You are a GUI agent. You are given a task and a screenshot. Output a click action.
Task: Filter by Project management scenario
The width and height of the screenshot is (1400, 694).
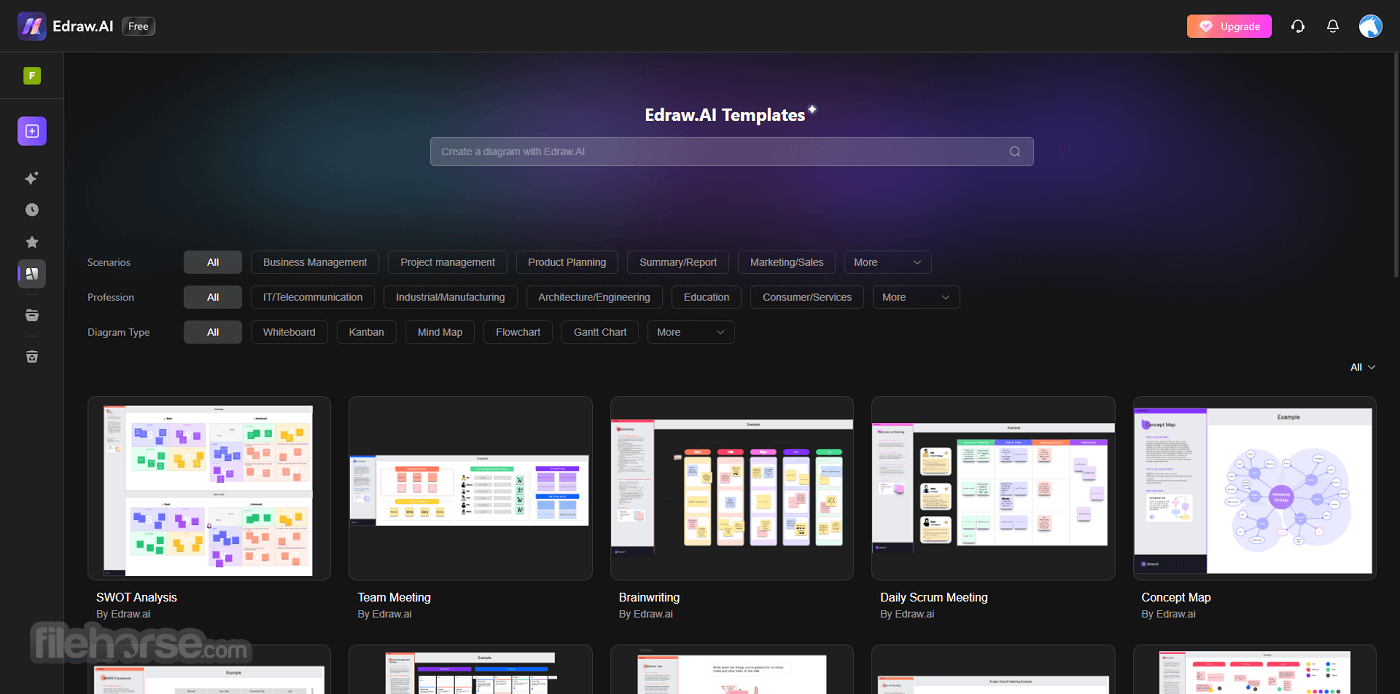point(448,262)
